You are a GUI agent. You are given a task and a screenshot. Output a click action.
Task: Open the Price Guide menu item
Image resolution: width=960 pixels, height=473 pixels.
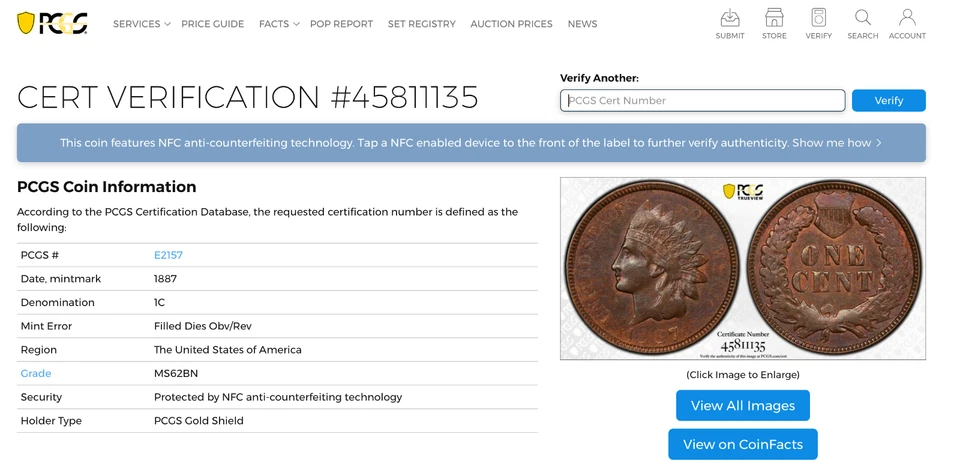212,24
